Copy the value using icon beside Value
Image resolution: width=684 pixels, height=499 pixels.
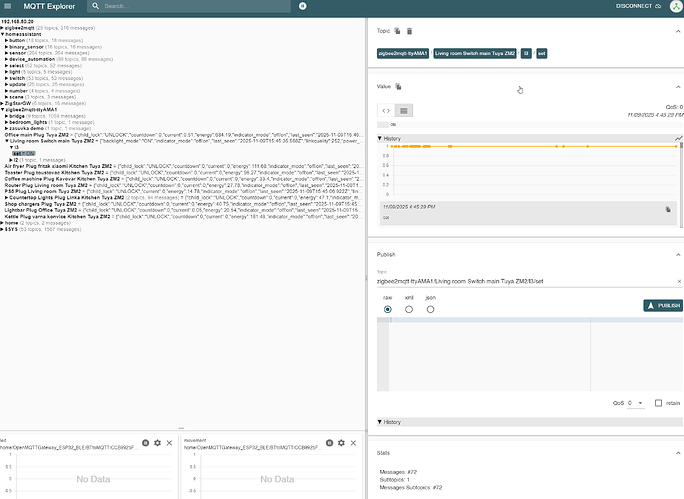[x=399, y=87]
